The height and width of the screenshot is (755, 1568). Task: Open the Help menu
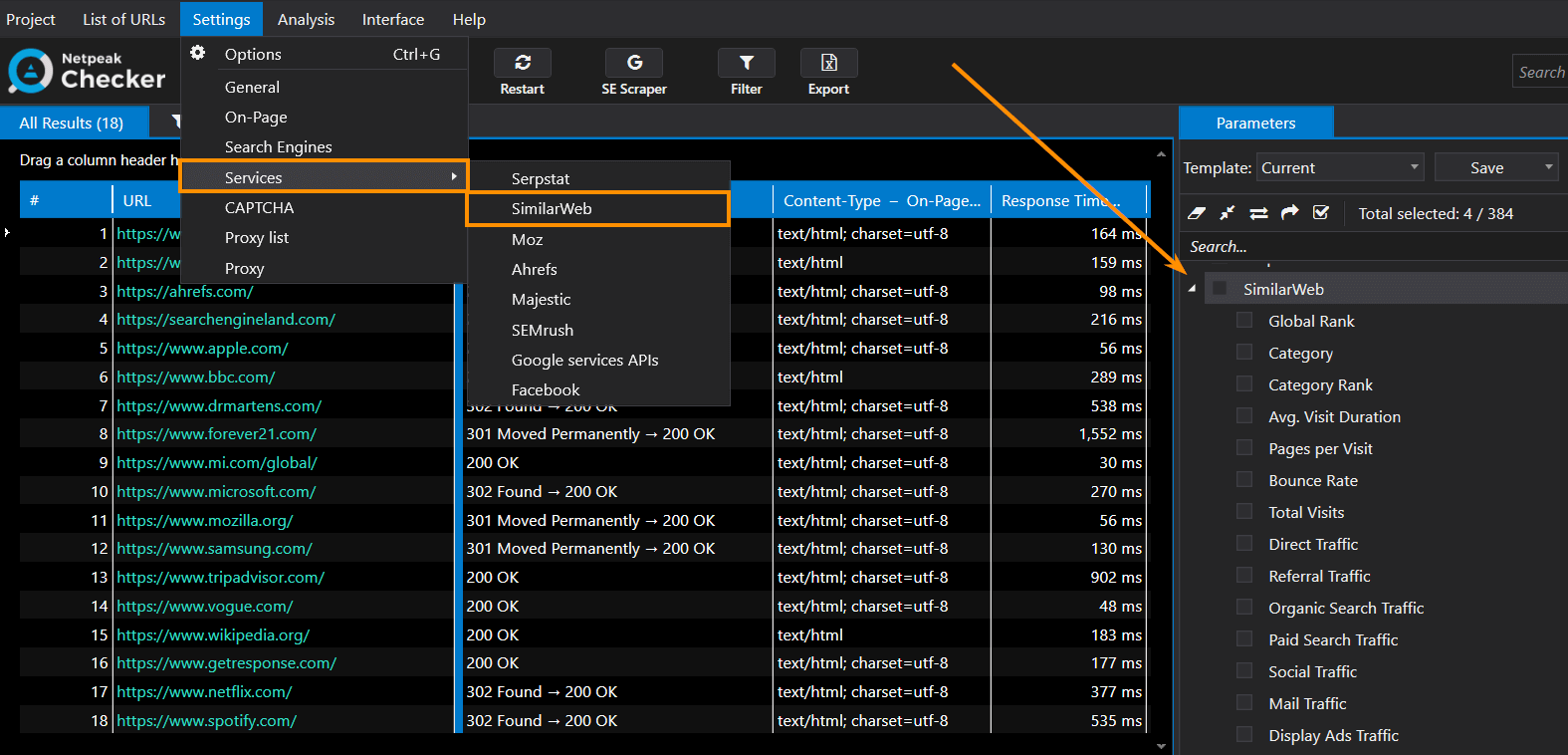click(x=469, y=19)
